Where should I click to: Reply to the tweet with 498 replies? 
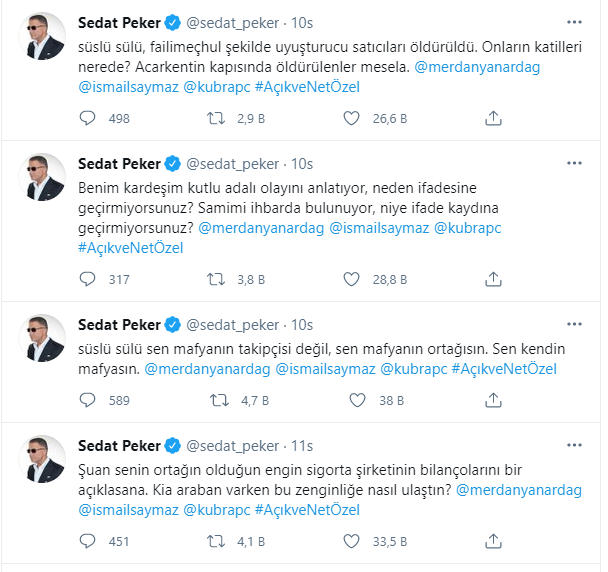[87, 118]
